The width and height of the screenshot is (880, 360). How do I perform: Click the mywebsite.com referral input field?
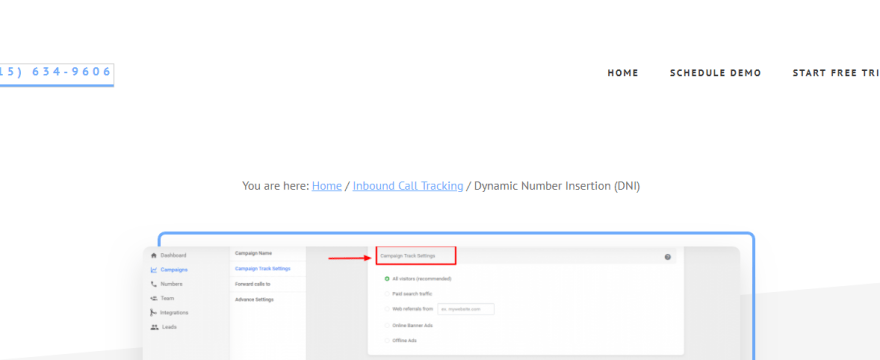466,309
